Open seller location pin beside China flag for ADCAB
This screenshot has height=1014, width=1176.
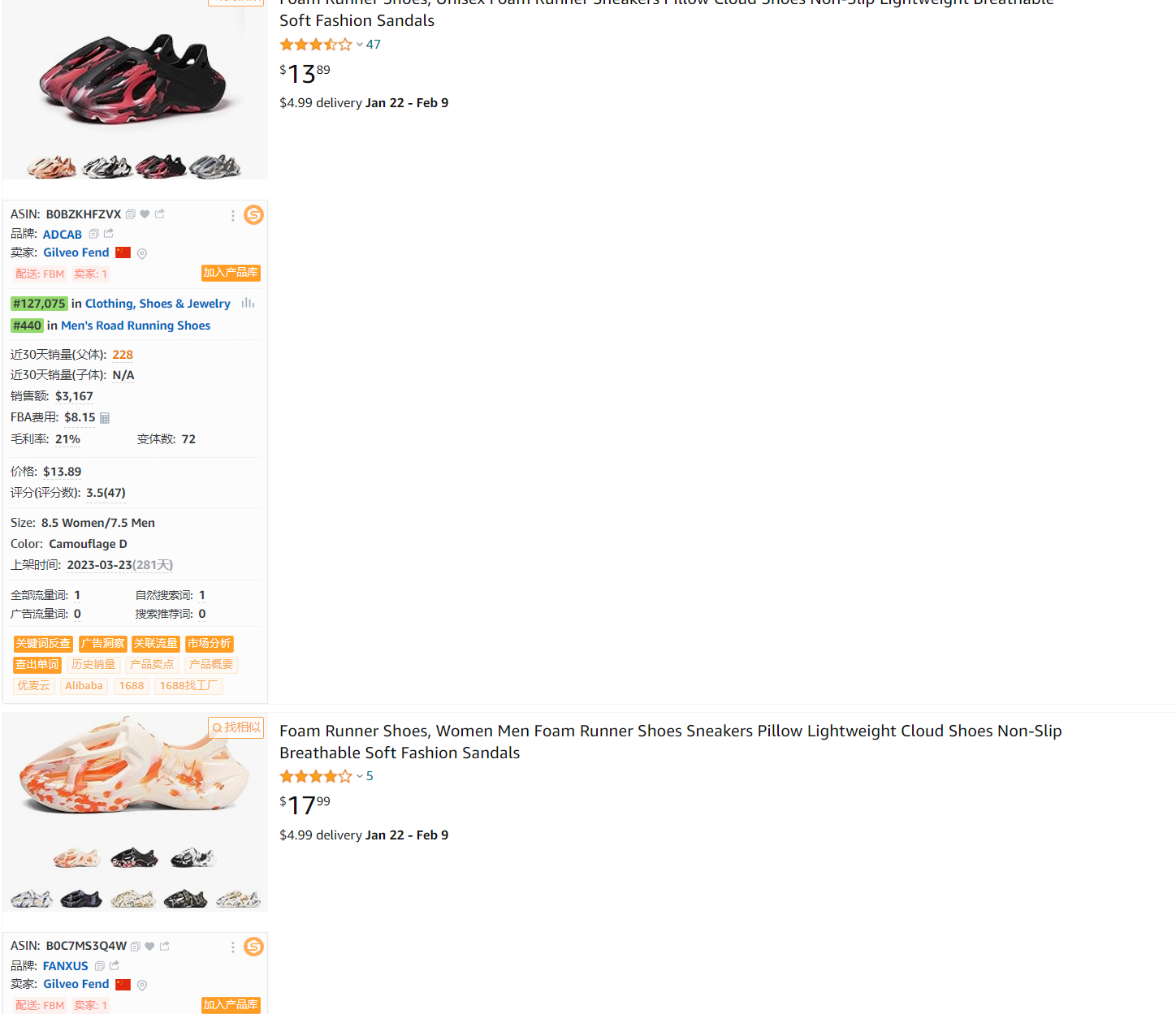pos(142,254)
